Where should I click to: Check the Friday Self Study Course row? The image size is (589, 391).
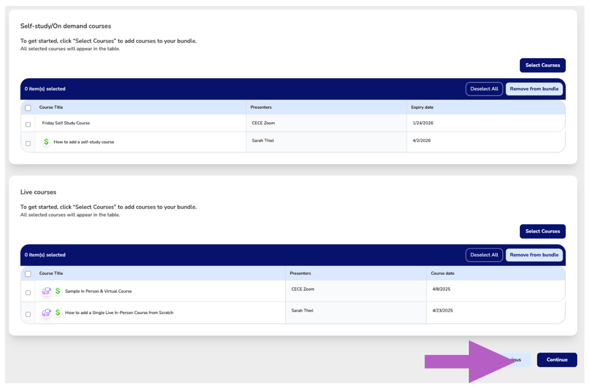(x=28, y=124)
